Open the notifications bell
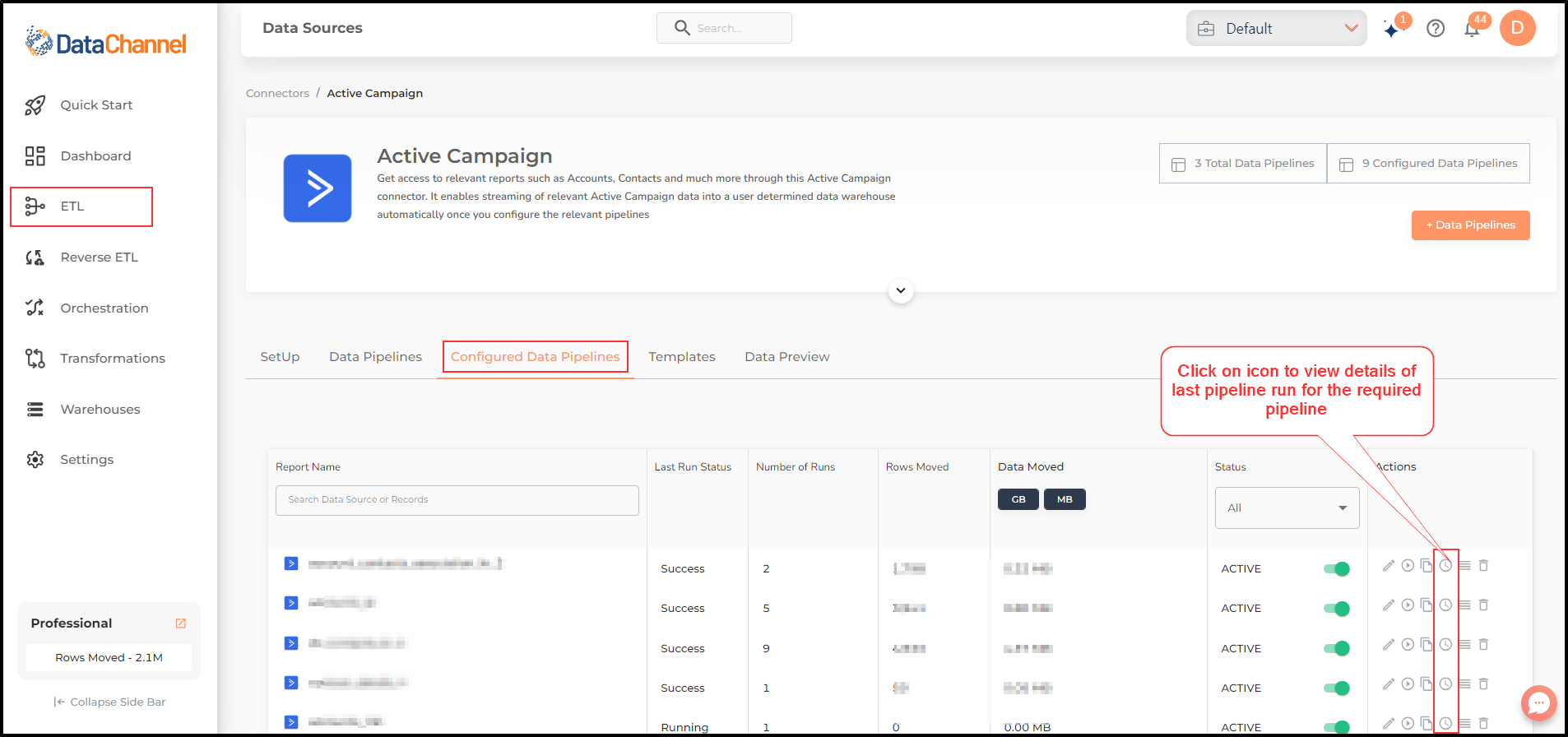The image size is (1568, 737). point(1472,30)
